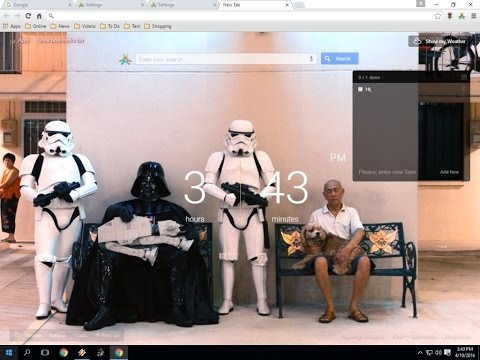480x360 pixels.
Task: Go back with the browser back arrow
Action: click(x=7, y=16)
